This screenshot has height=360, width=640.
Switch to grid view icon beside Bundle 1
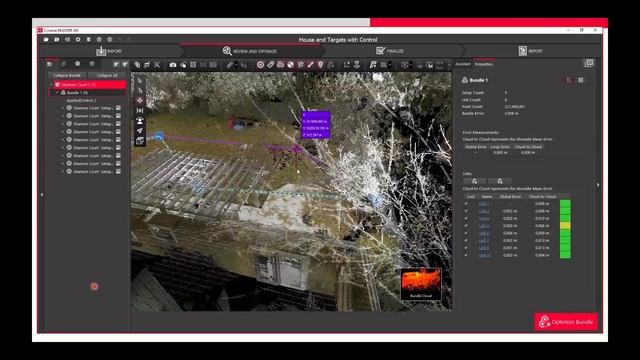point(580,80)
